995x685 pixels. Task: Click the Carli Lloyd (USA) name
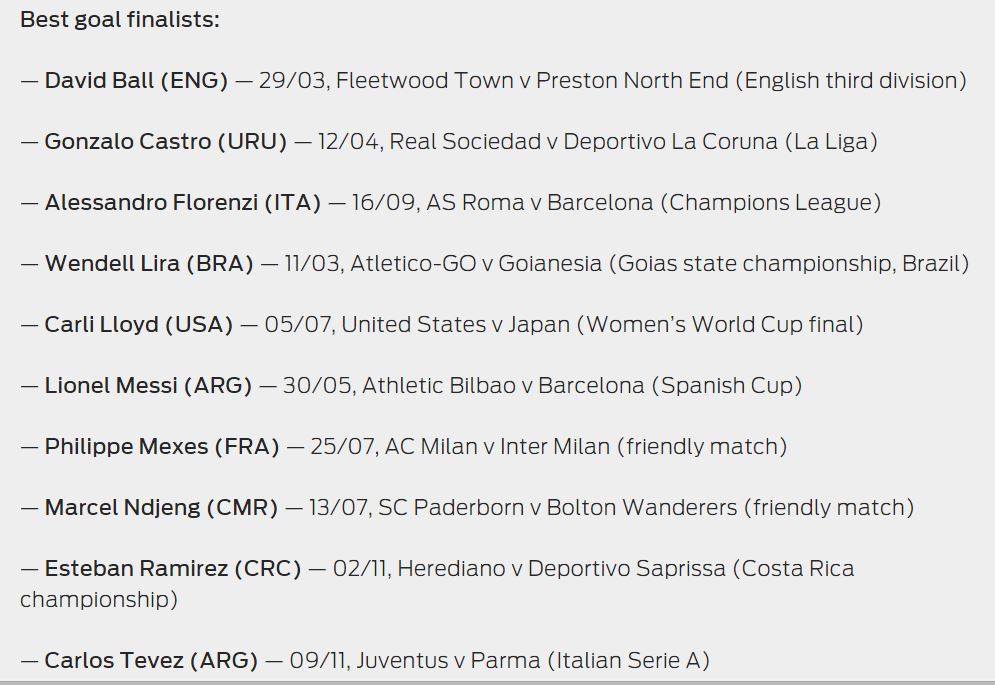138,324
